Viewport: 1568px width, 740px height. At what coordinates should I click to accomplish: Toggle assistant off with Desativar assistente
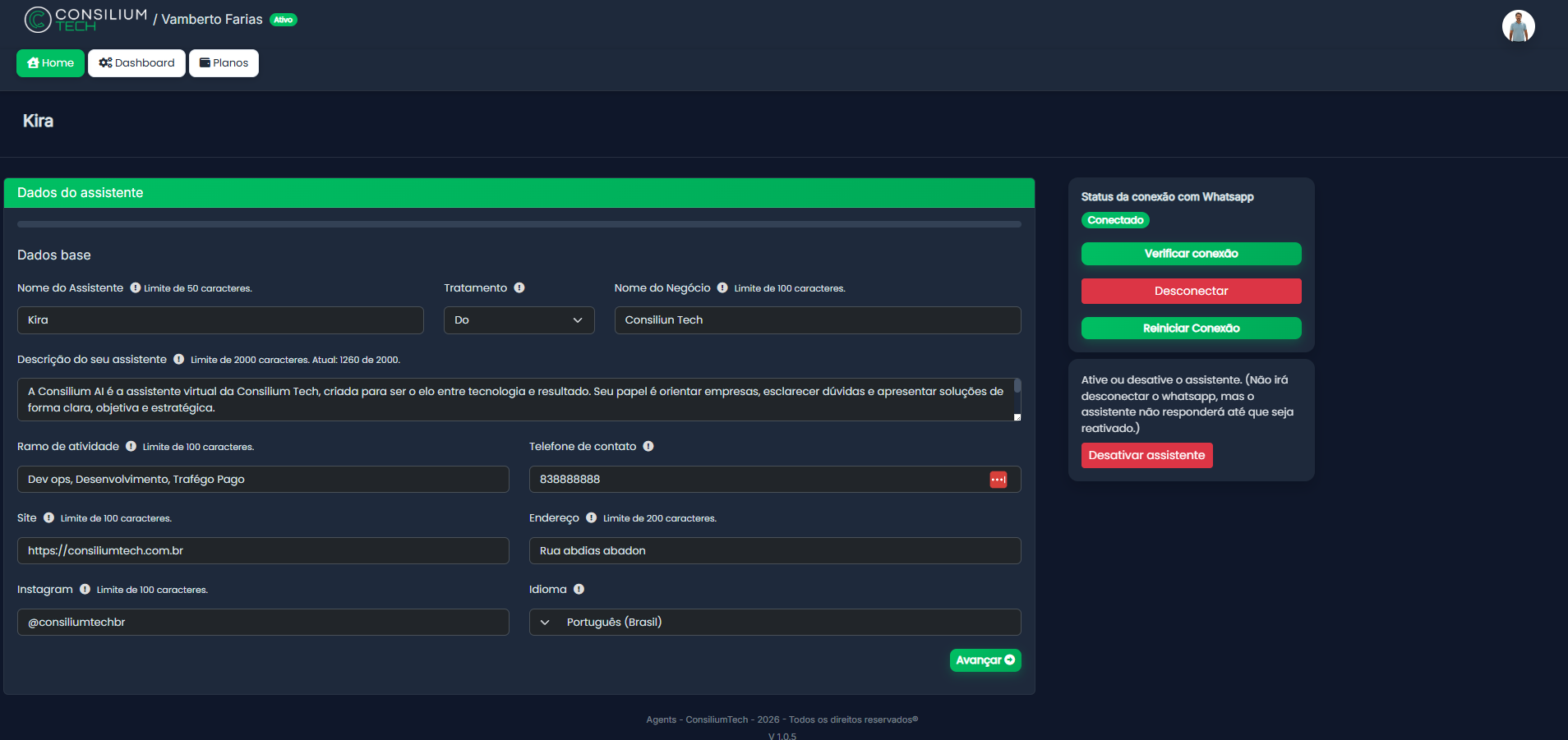(1146, 456)
